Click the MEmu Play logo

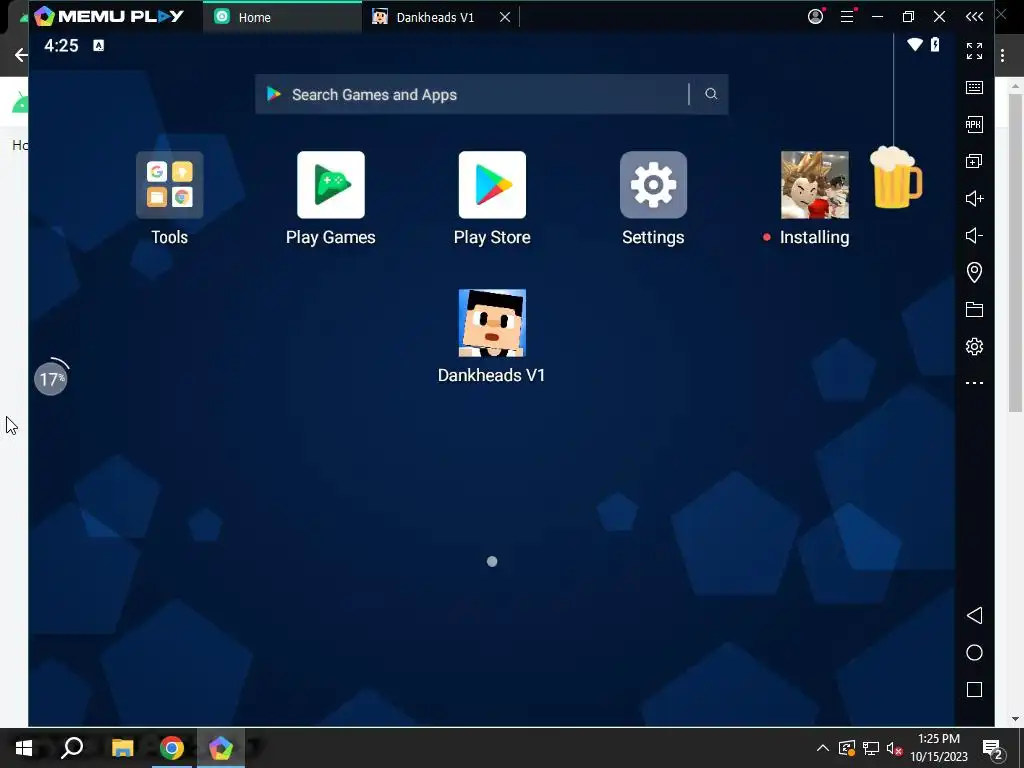tap(109, 16)
